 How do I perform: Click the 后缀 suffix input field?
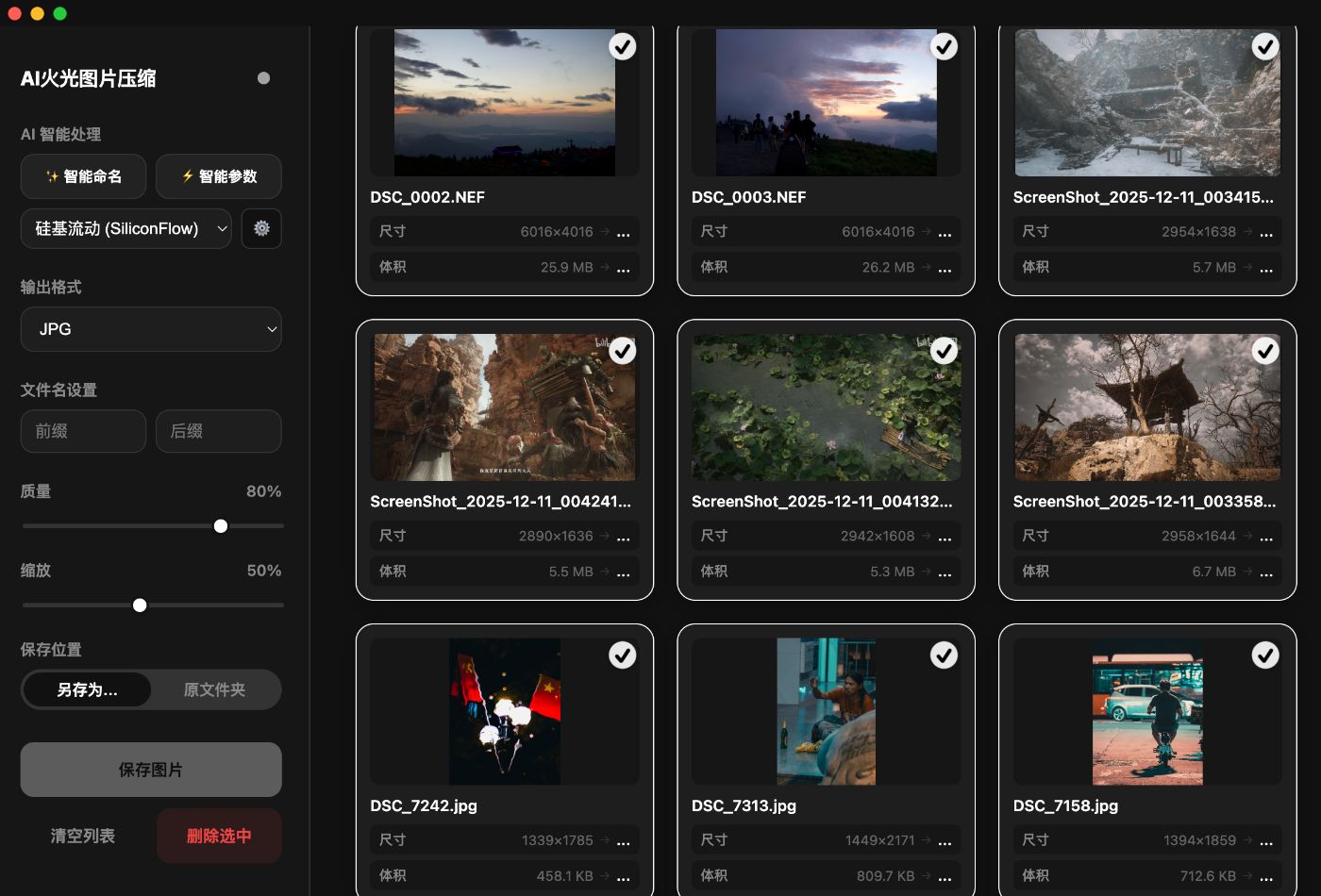click(x=219, y=431)
